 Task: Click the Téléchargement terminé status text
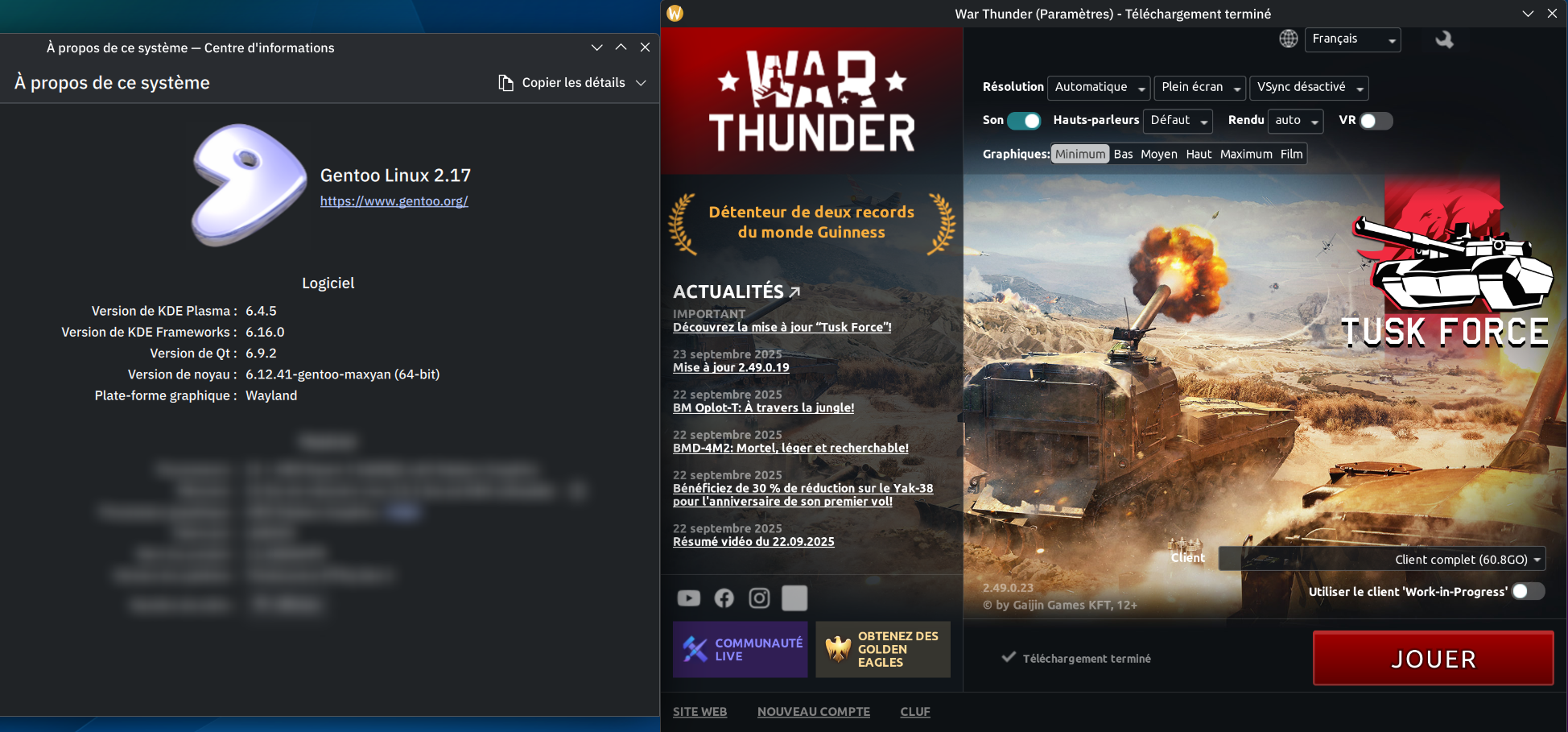(x=1087, y=659)
